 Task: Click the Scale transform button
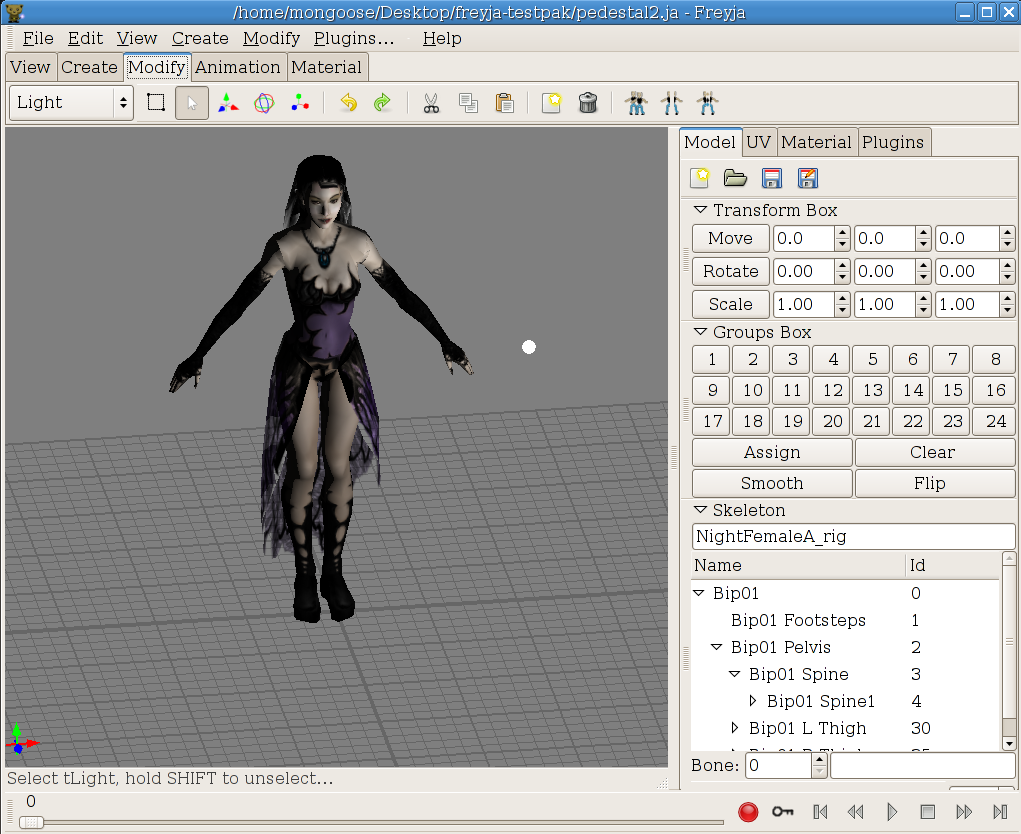(731, 304)
